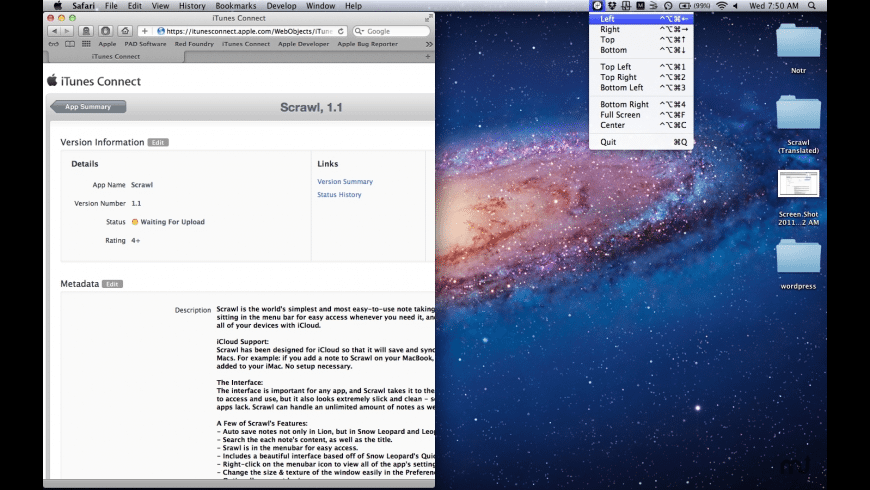Open the Reading List glasses icon

[54, 44]
